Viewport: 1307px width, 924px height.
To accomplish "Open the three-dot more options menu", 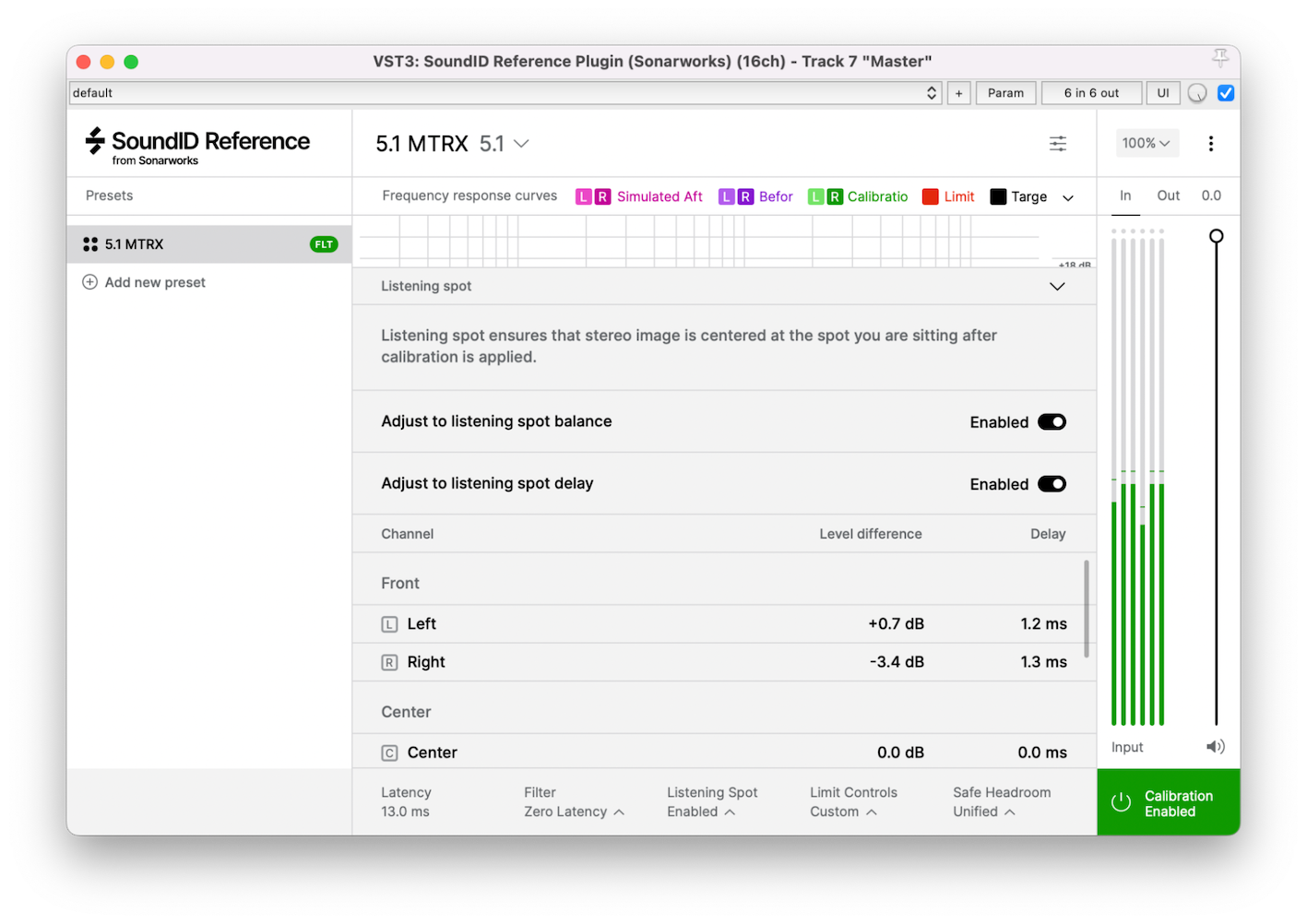I will tap(1211, 143).
